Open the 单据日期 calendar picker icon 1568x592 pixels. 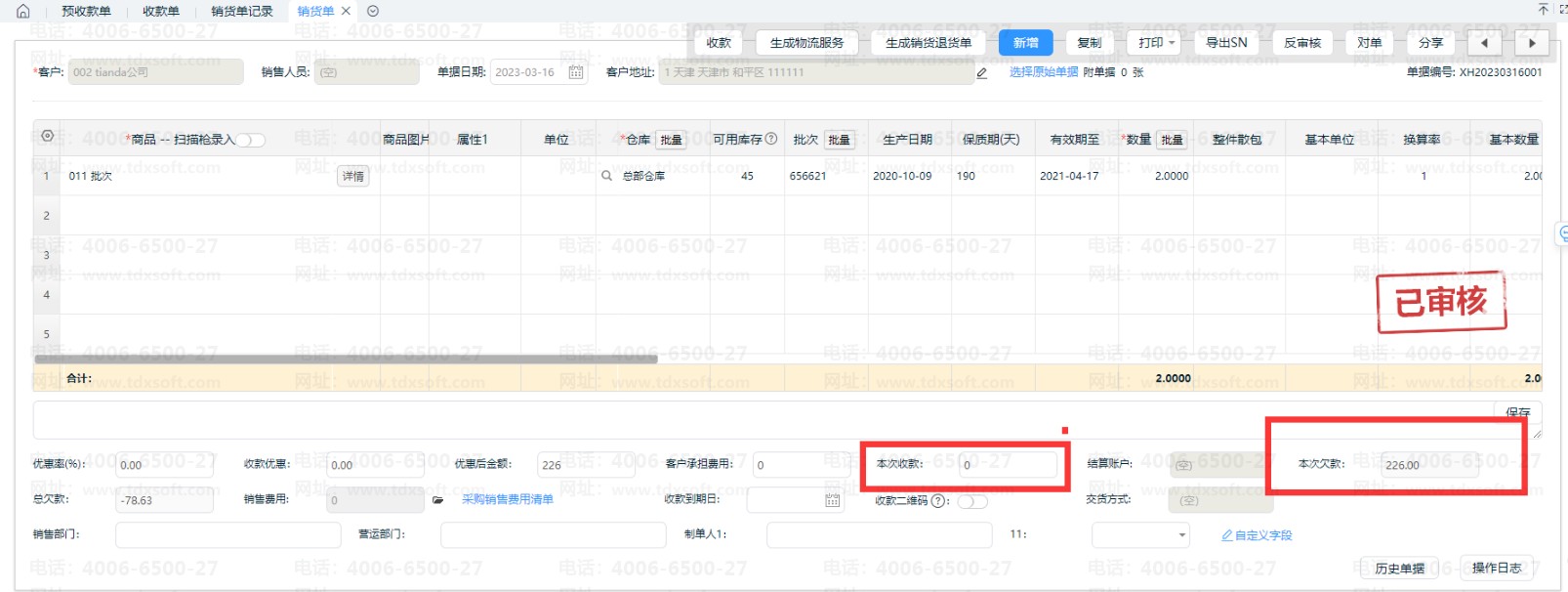(576, 72)
